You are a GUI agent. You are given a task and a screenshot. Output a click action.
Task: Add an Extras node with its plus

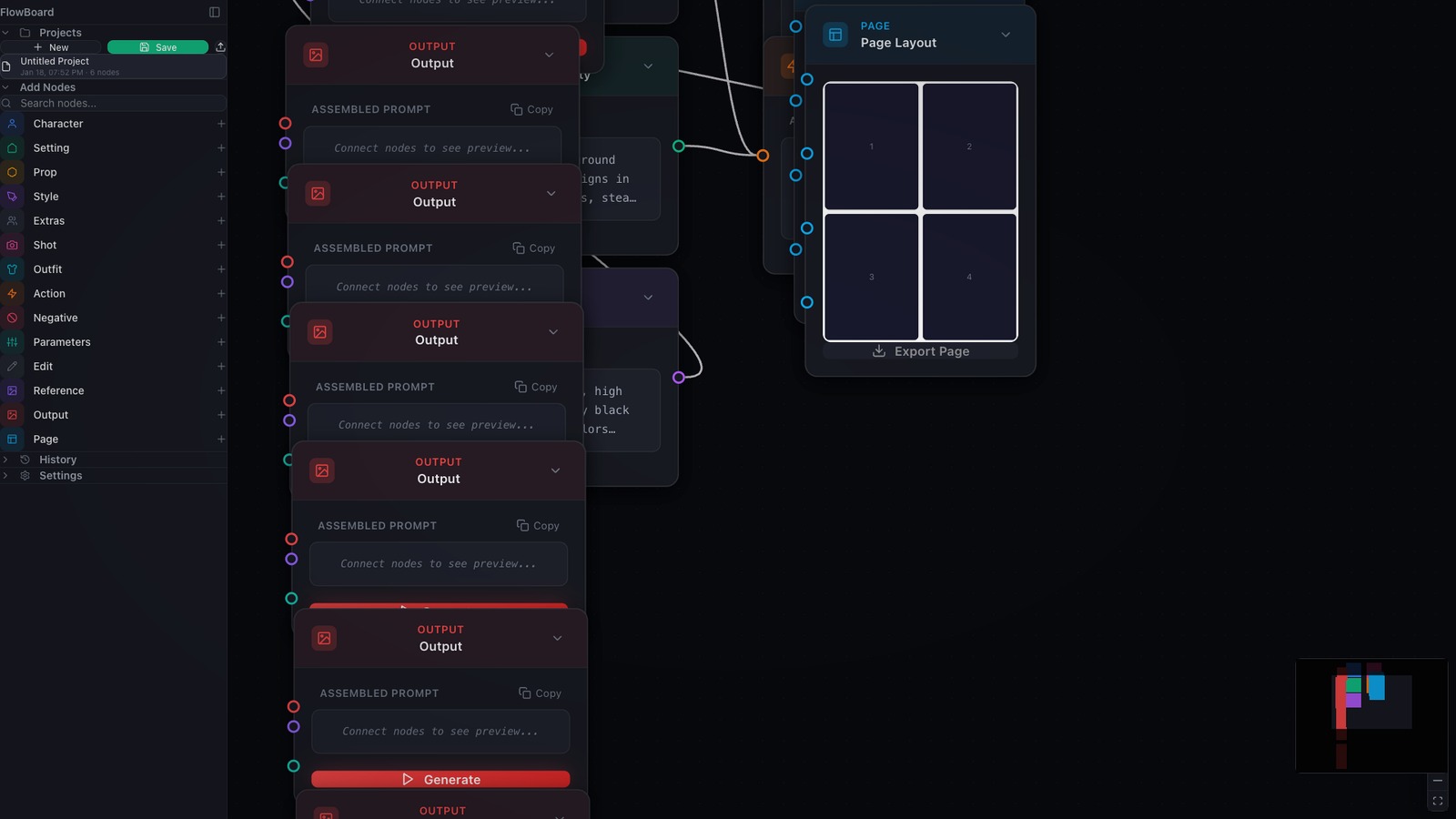click(221, 221)
